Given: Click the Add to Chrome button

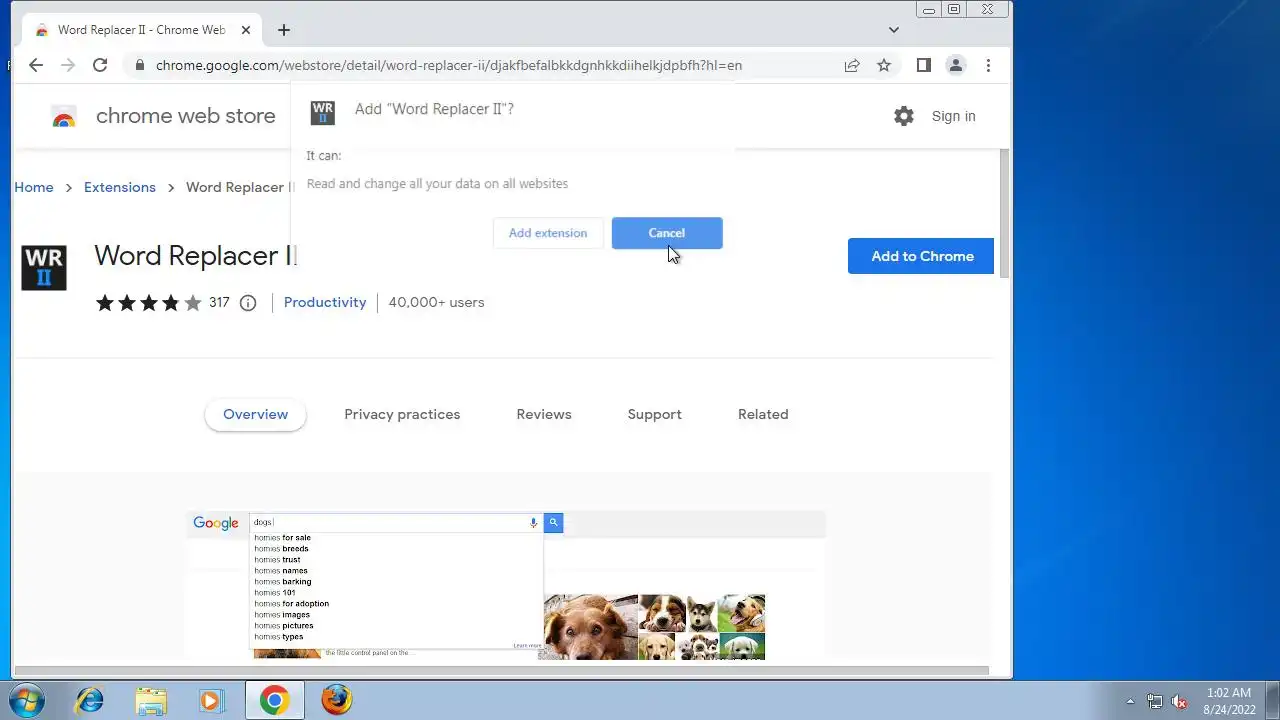Looking at the screenshot, I should [921, 256].
